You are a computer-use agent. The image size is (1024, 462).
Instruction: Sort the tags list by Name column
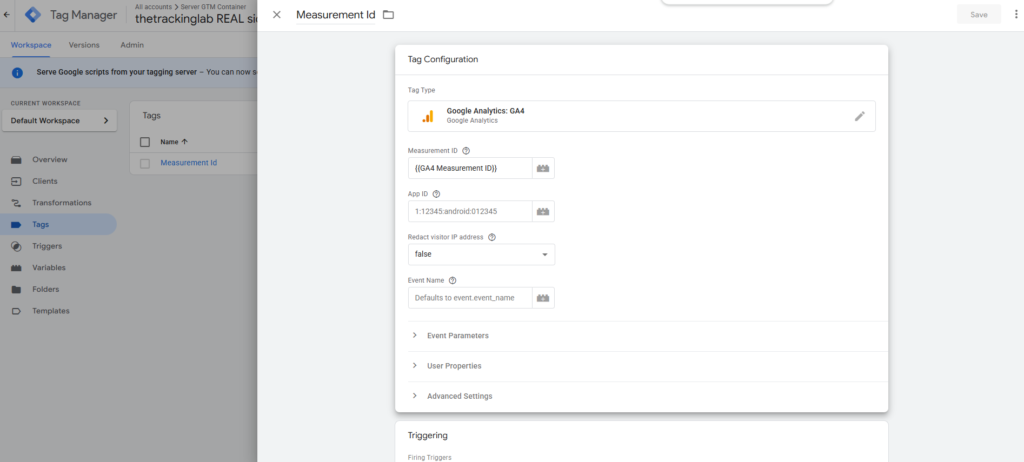click(x=174, y=142)
